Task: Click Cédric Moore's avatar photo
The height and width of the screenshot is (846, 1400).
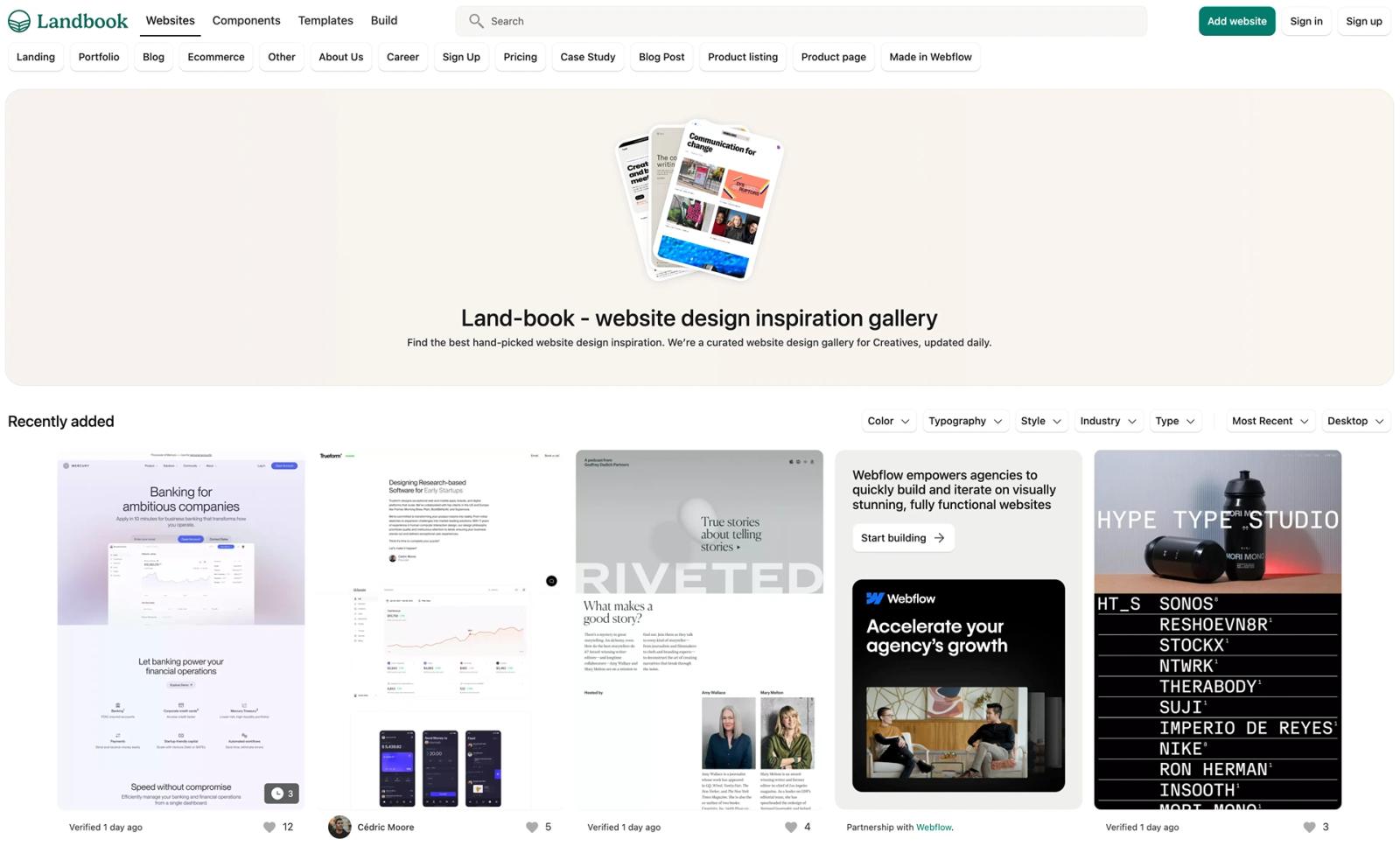Action: tap(339, 827)
